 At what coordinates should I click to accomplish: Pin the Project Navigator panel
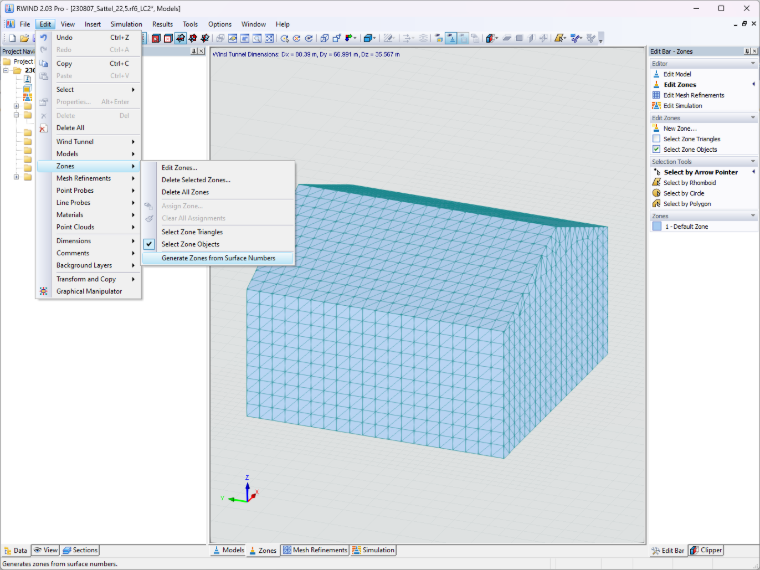194,51
